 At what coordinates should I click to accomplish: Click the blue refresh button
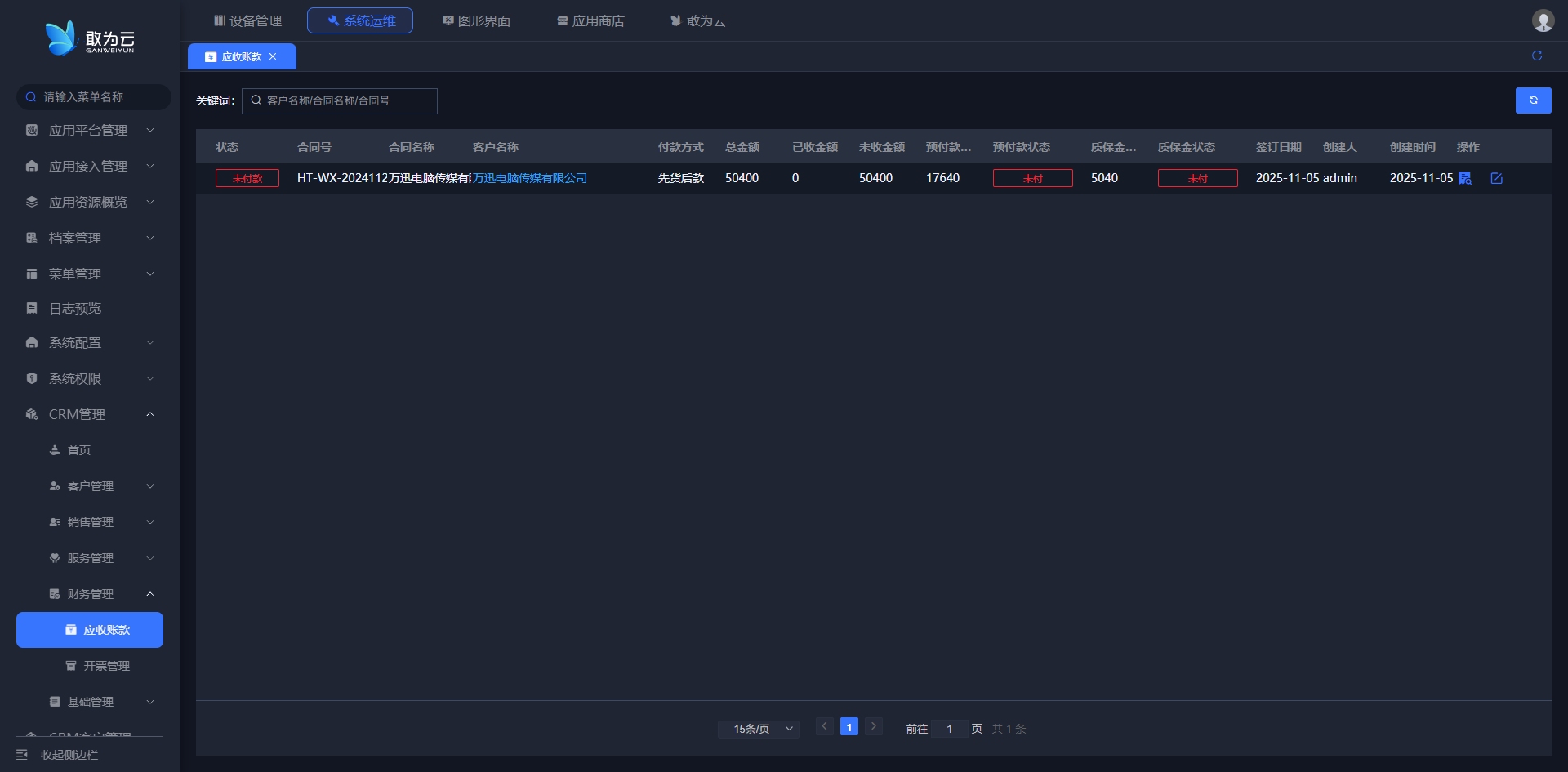pos(1534,100)
